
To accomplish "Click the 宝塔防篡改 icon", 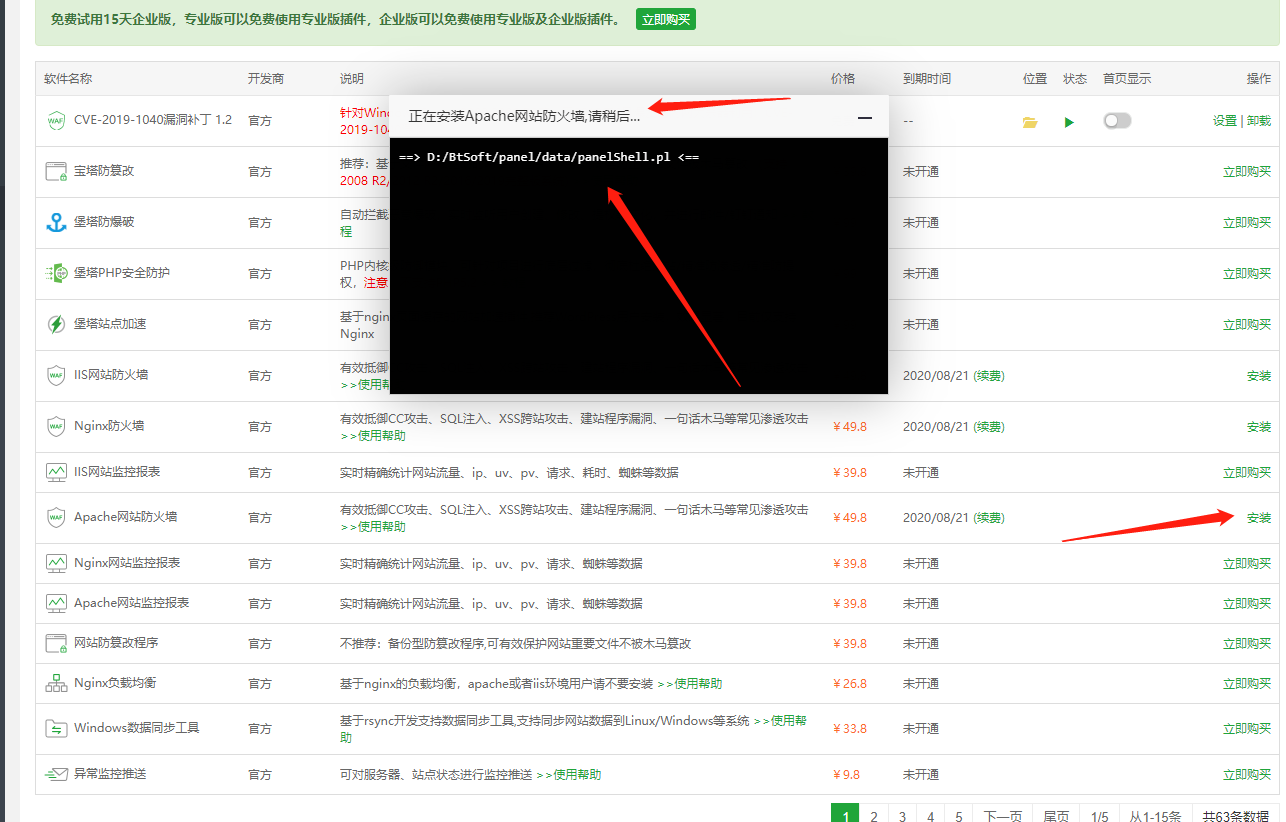I will tap(56, 171).
